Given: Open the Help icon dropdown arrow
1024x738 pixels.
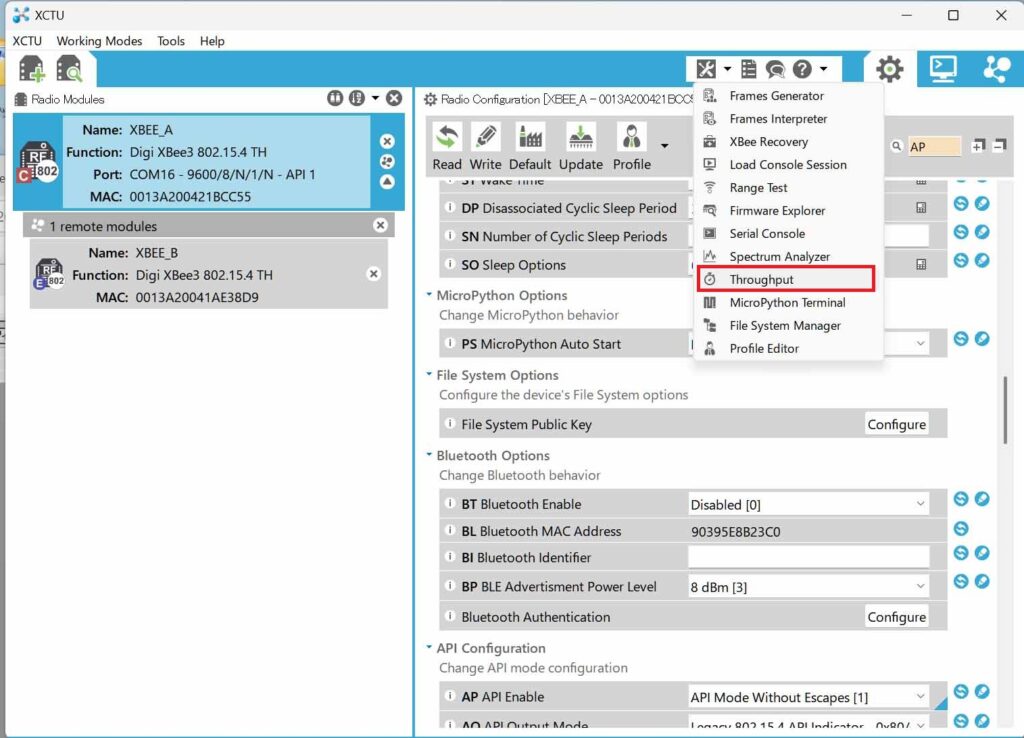Looking at the screenshot, I should [x=824, y=69].
